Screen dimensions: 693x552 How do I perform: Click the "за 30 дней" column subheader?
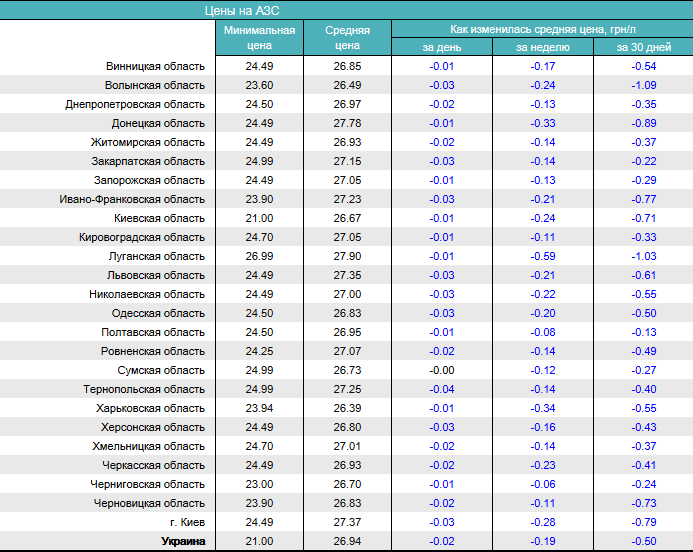[x=643, y=47]
